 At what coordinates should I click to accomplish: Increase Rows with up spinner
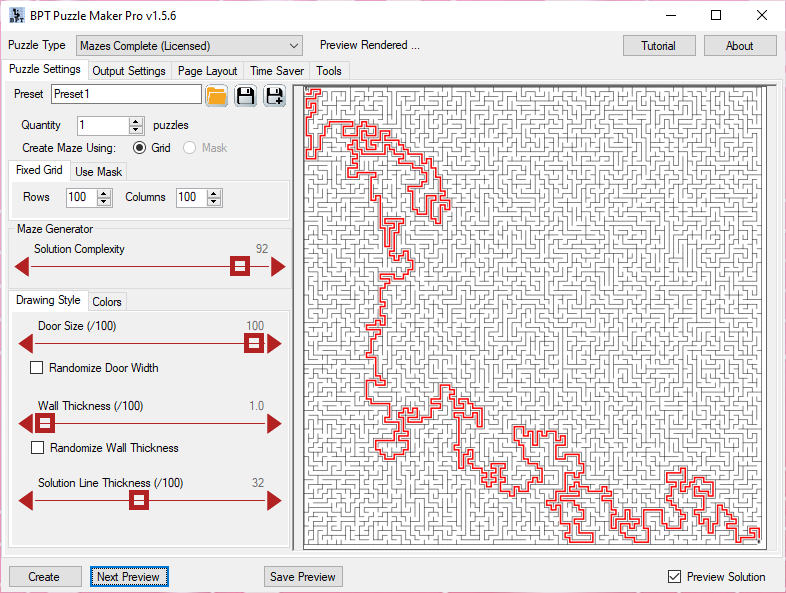coord(104,193)
